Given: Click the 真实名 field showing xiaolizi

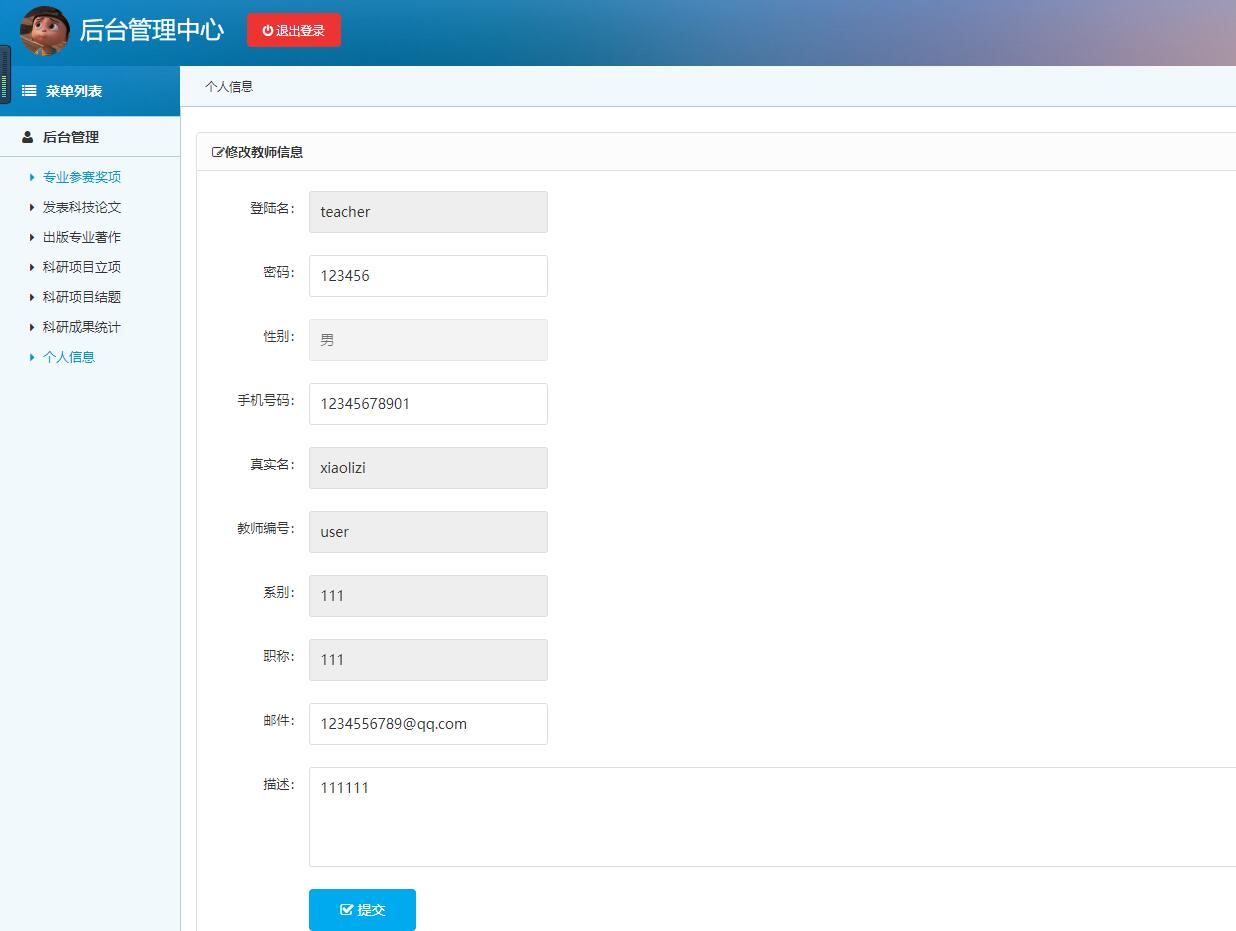Looking at the screenshot, I should click(x=428, y=468).
